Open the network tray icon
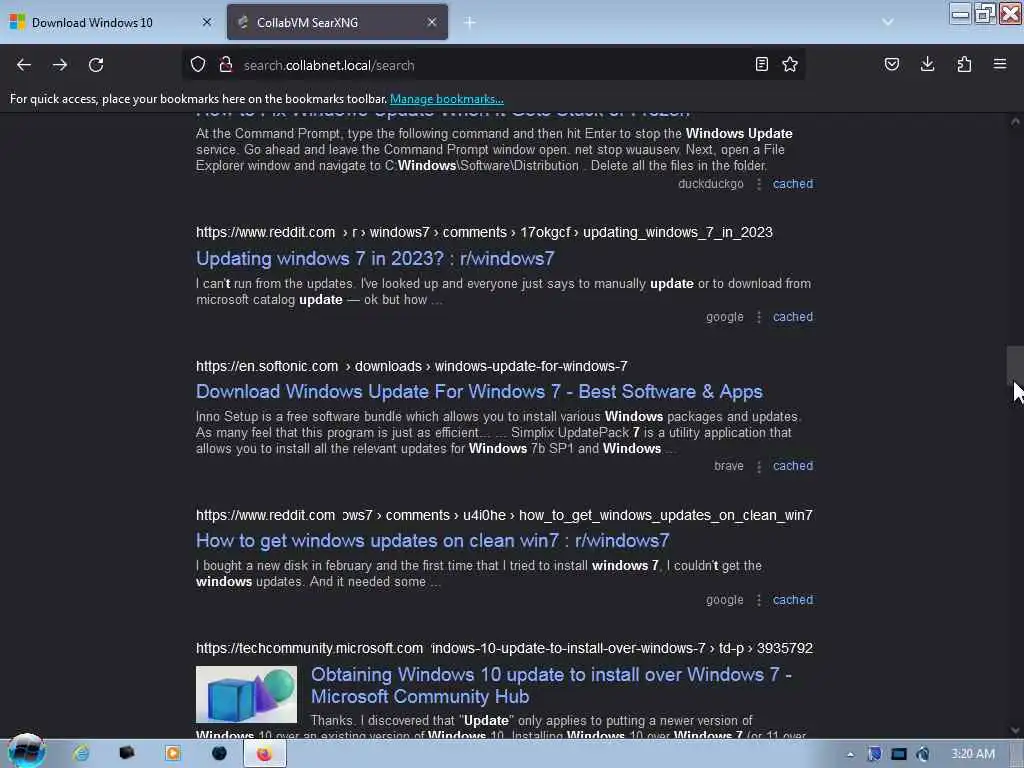The image size is (1024, 768). pyautogui.click(x=899, y=754)
